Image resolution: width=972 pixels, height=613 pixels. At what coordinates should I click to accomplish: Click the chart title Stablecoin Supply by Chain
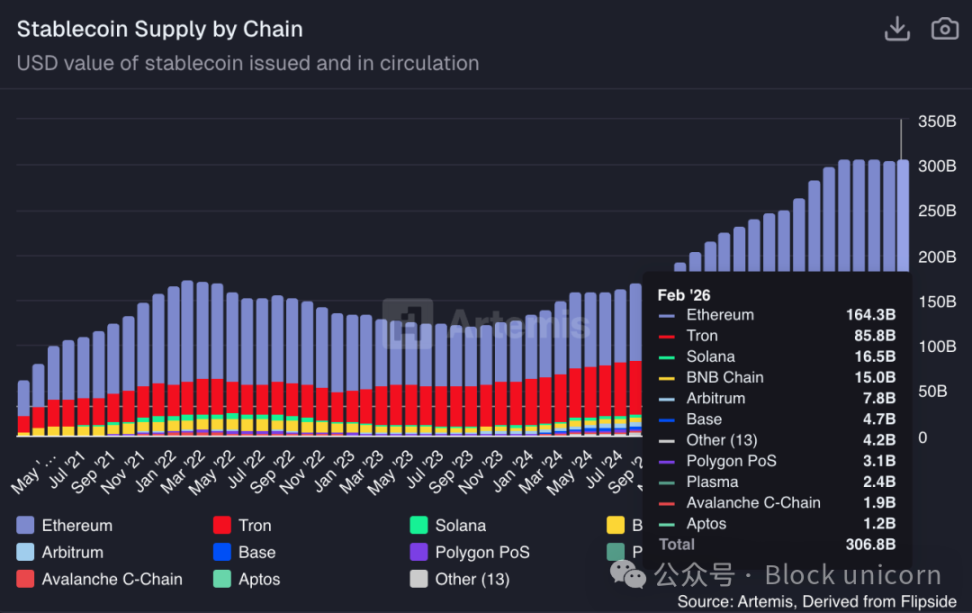pos(160,29)
